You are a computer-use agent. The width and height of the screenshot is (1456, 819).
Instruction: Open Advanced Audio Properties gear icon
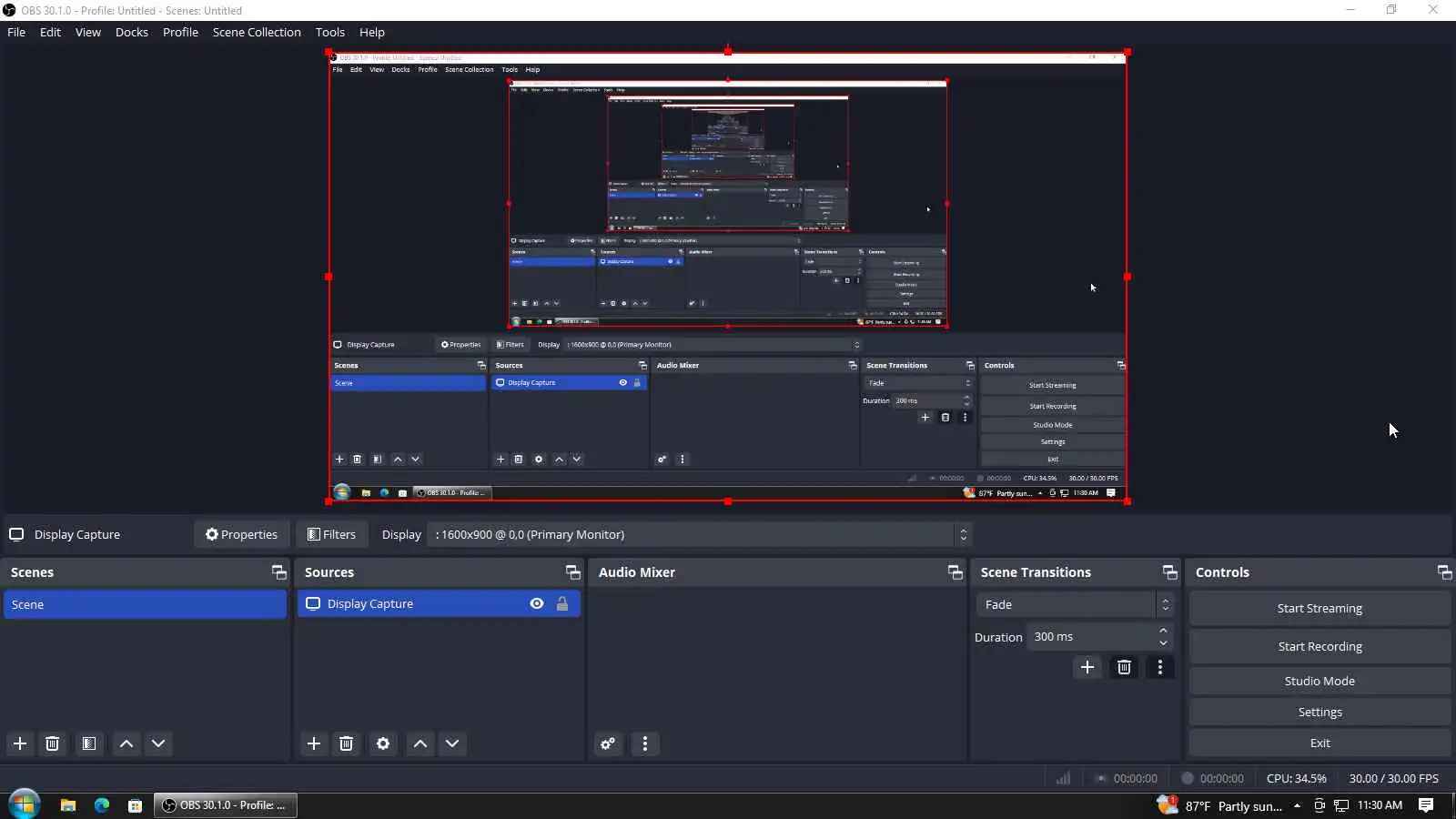coord(608,743)
